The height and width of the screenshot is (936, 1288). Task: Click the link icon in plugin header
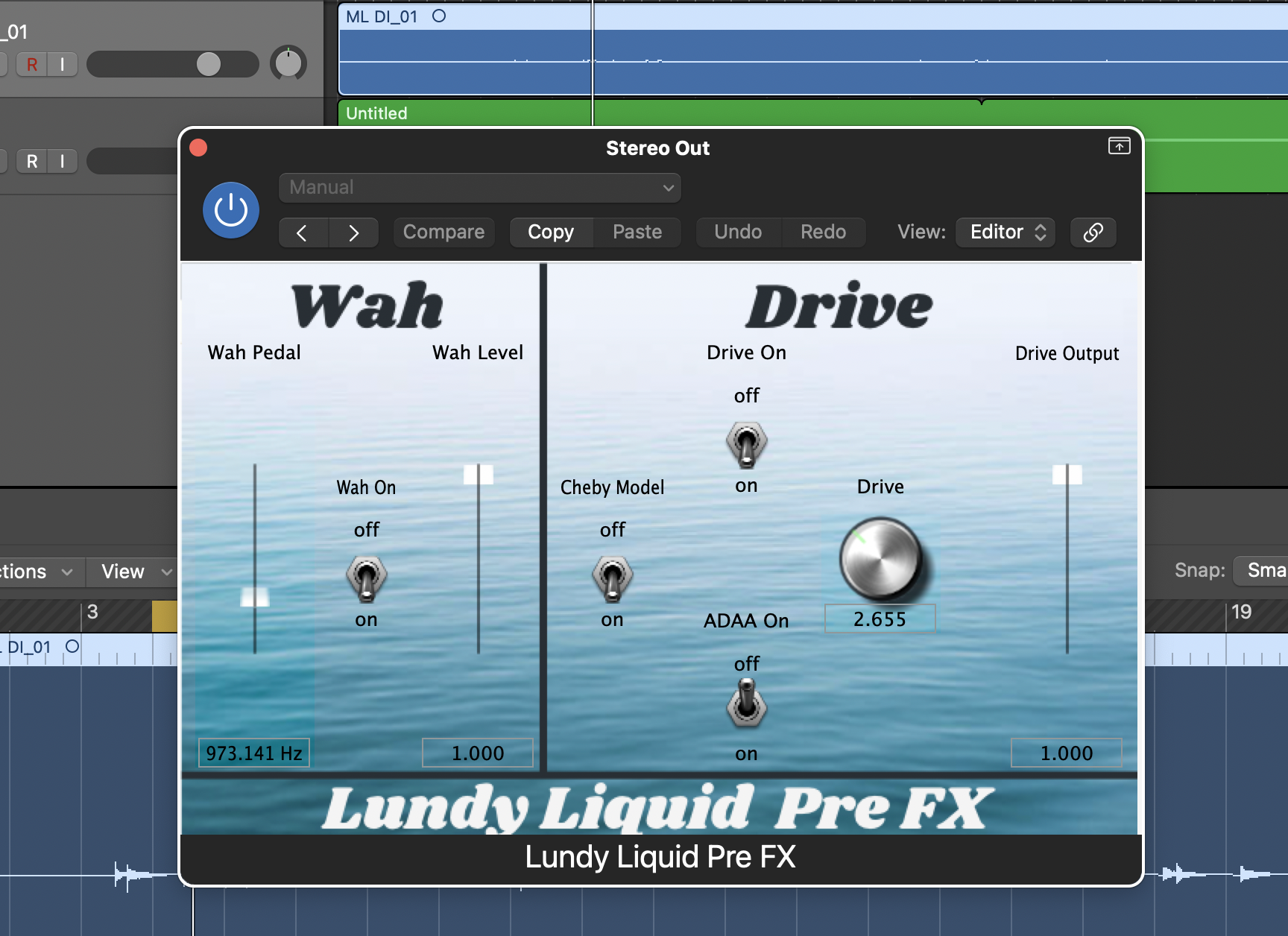[1093, 233]
